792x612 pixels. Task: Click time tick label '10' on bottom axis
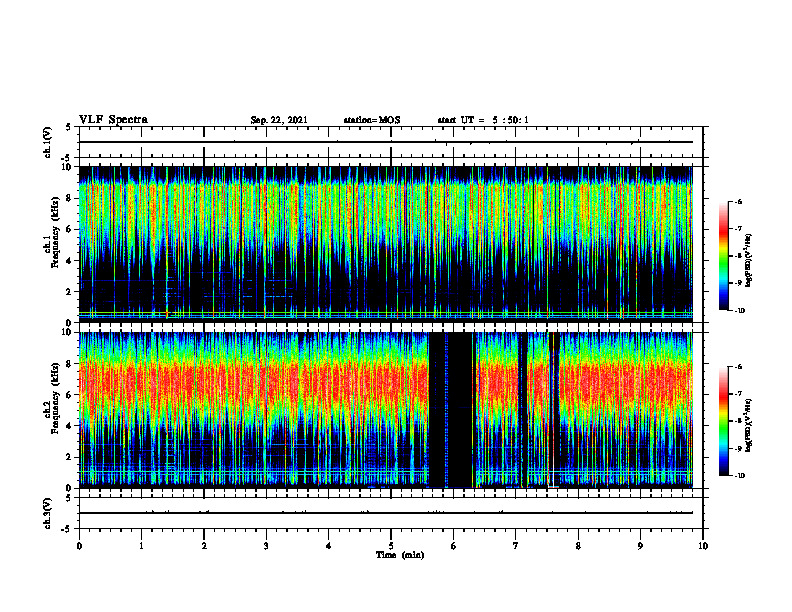[703, 546]
